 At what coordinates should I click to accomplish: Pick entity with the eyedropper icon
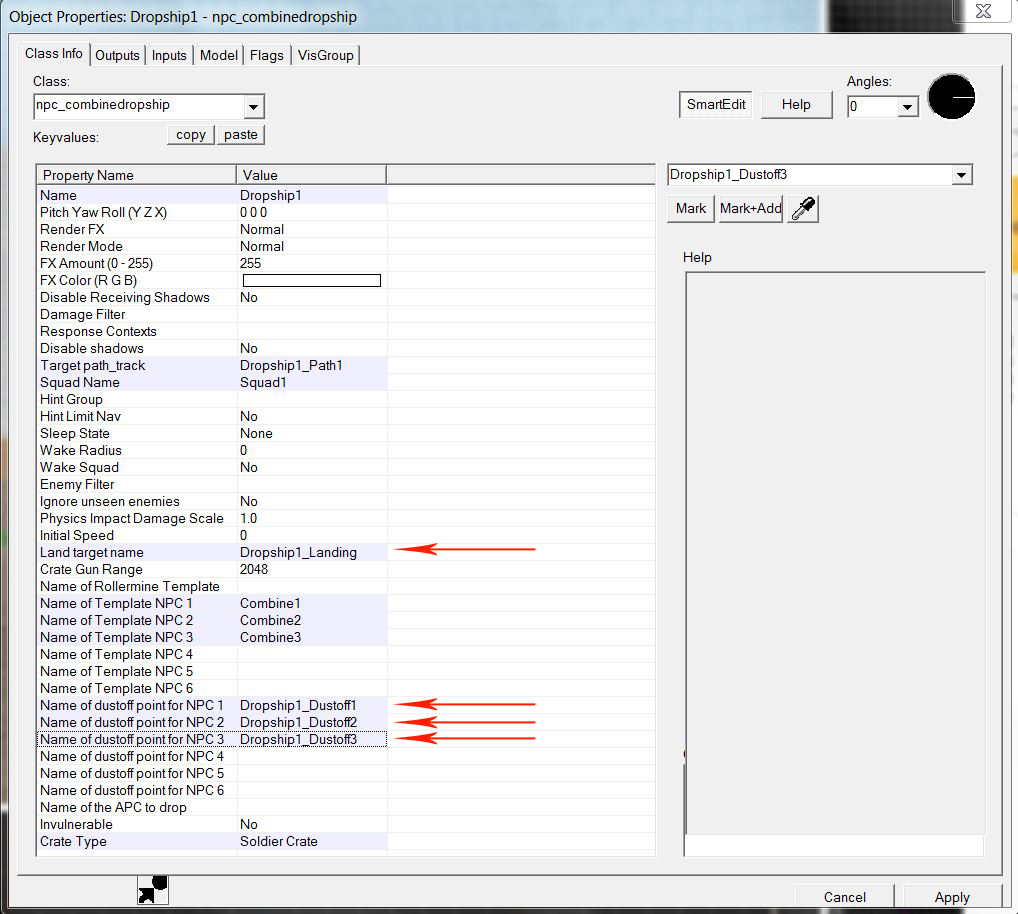[x=803, y=209]
